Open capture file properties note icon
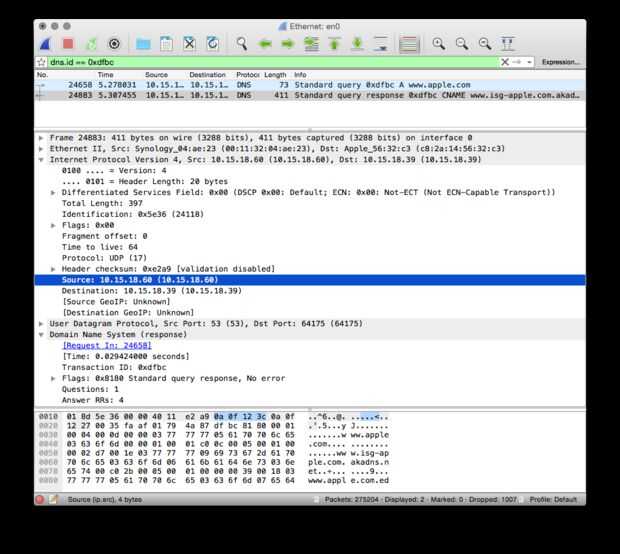Viewport: 620px width, 554px height. (x=53, y=500)
